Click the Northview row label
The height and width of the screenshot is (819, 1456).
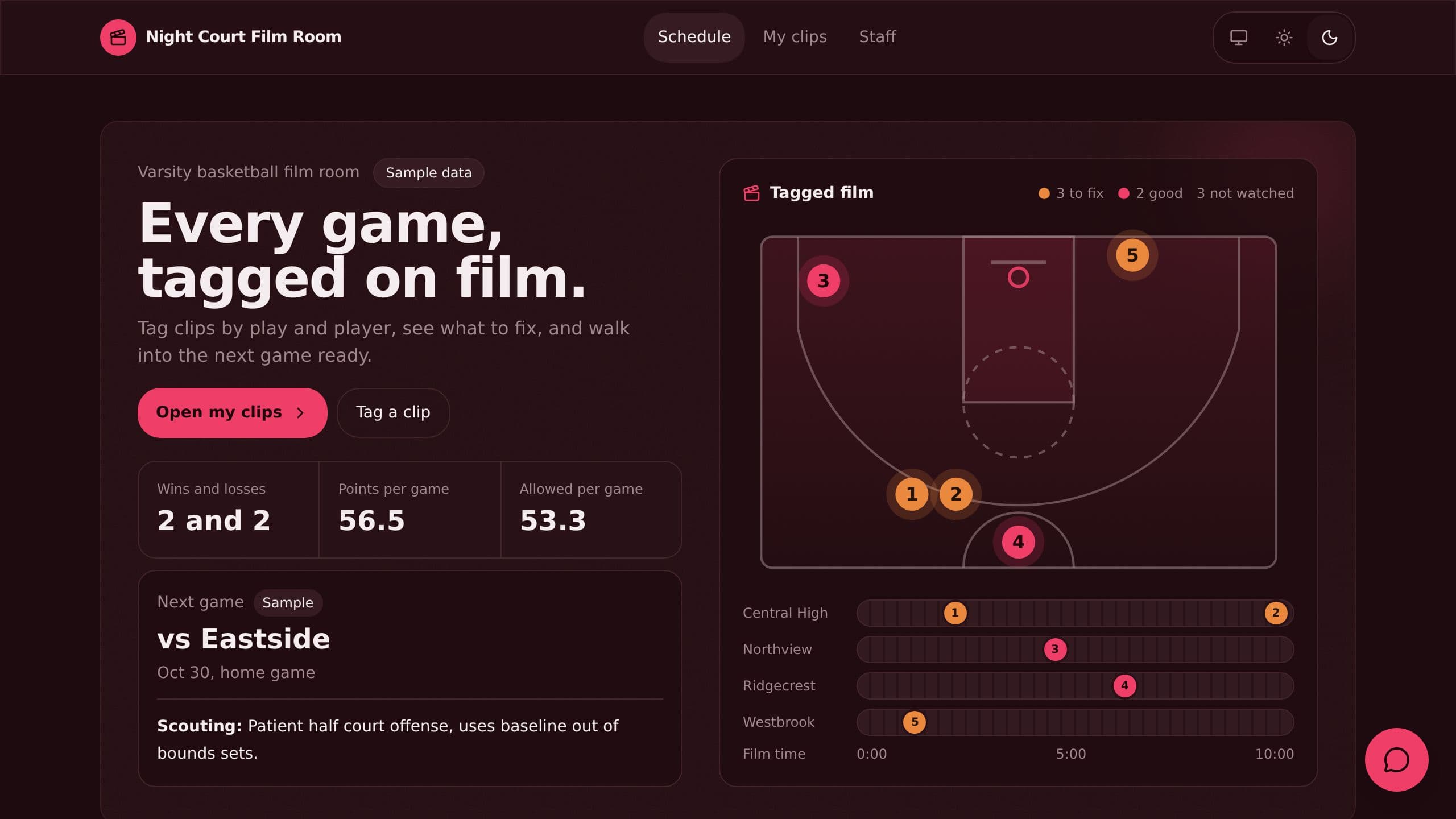pos(777,650)
